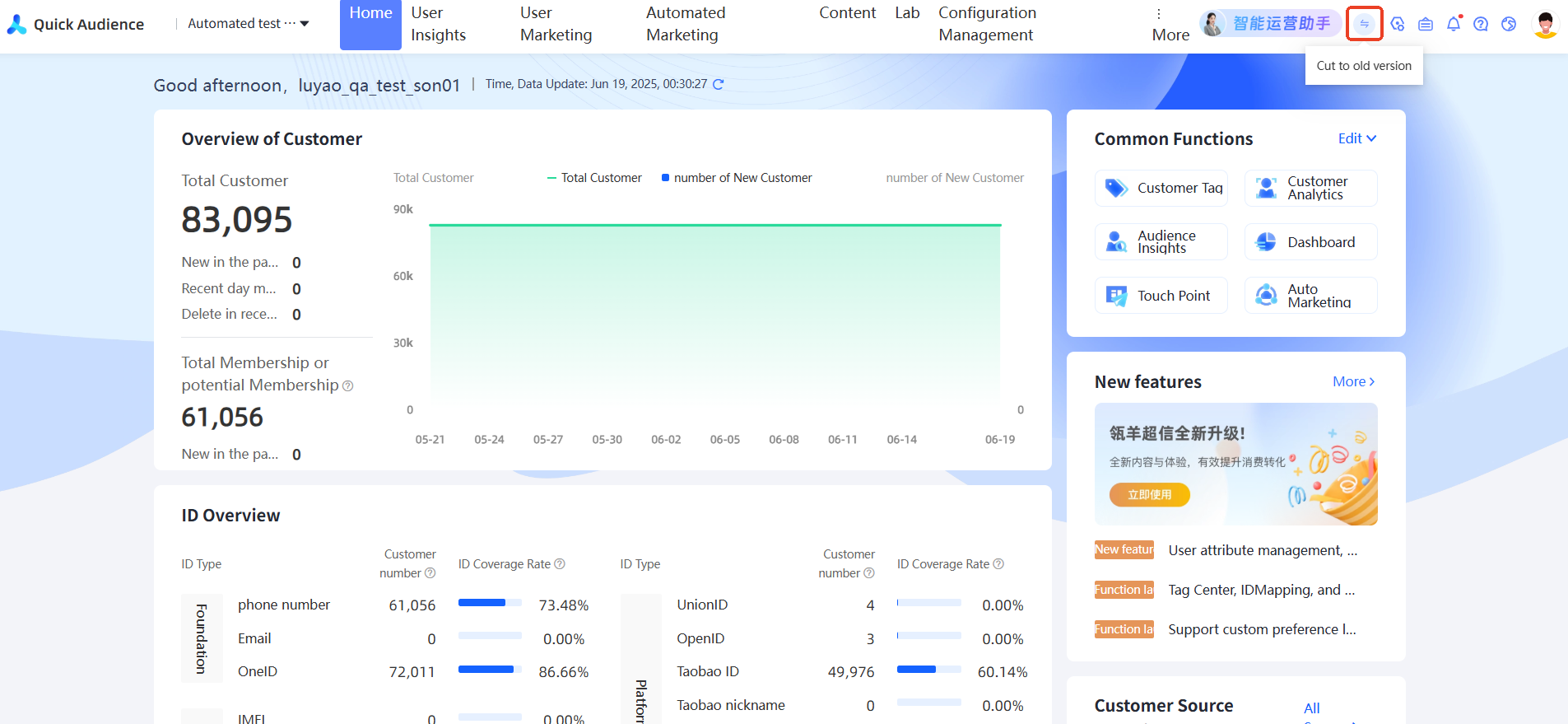Click the Taobao ID coverage progress bar
Image resolution: width=1568 pixels, height=724 pixels.
(929, 670)
